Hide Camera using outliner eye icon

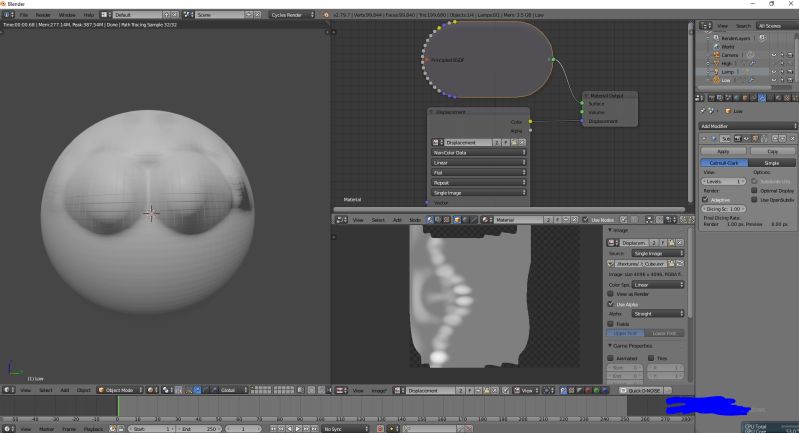tap(774, 55)
